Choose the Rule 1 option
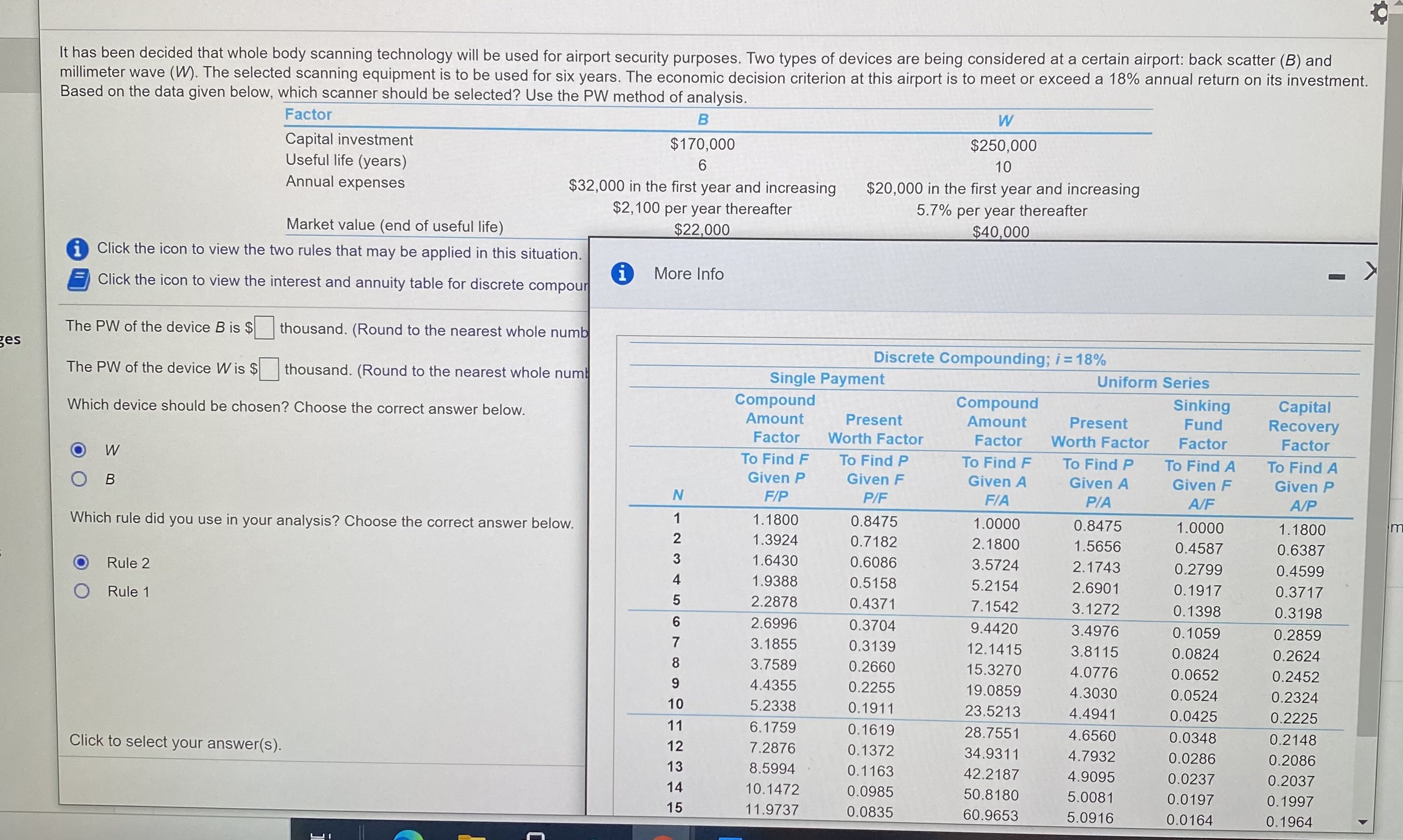This screenshot has height=840, width=1403. 81,591
